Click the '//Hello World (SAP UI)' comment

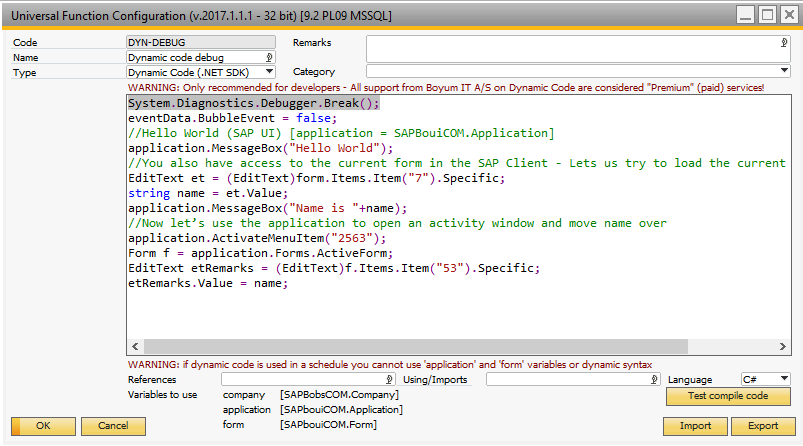[341, 133]
